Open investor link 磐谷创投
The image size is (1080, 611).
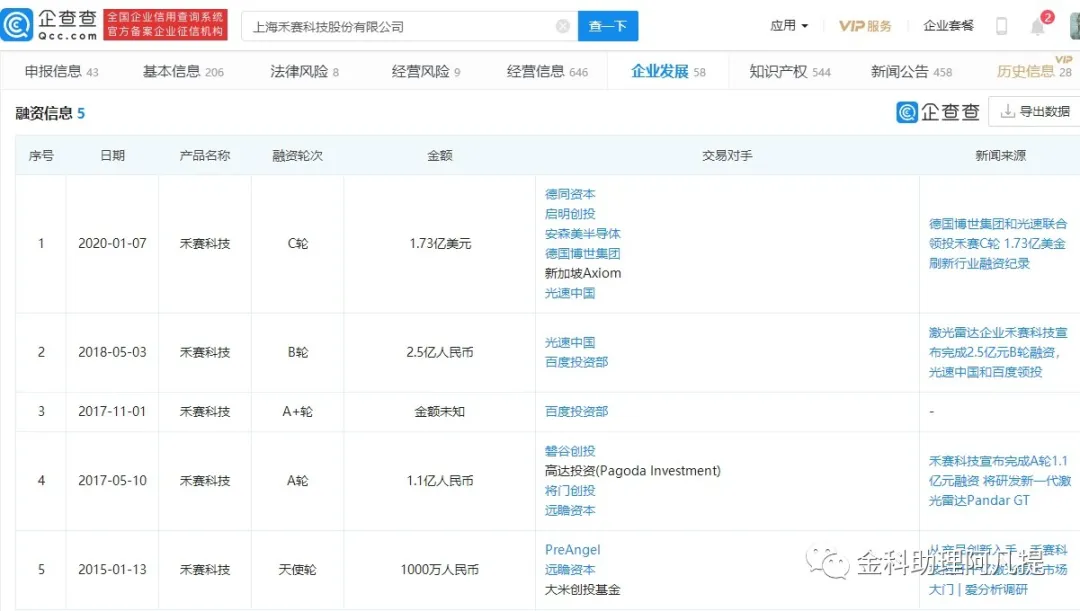[x=570, y=451]
